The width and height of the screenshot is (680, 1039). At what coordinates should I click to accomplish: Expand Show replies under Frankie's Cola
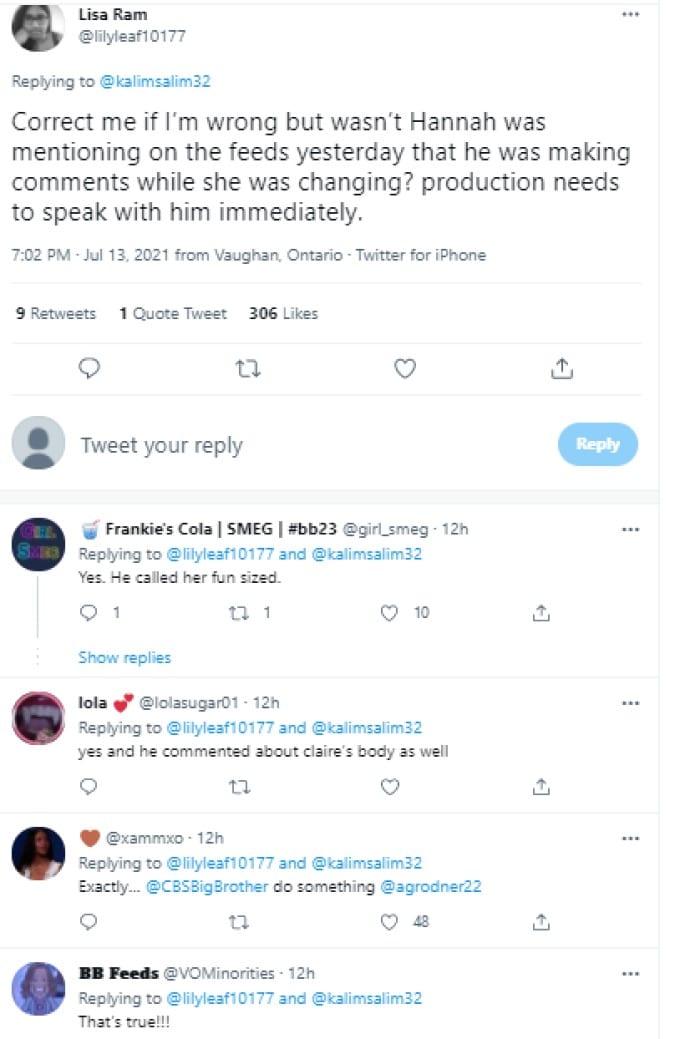pos(124,657)
